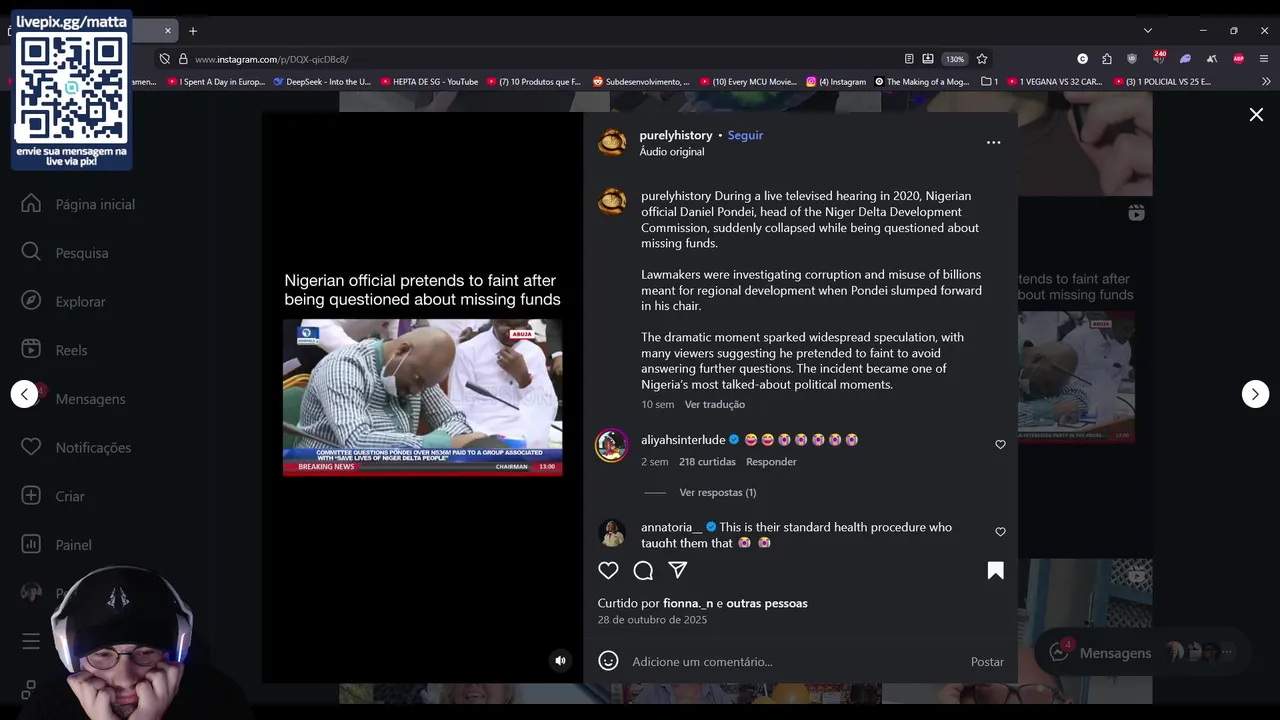Image resolution: width=1280 pixels, height=720 pixels.
Task: Open I Spent A Day in Europ... bookmark
Action: tap(216, 82)
